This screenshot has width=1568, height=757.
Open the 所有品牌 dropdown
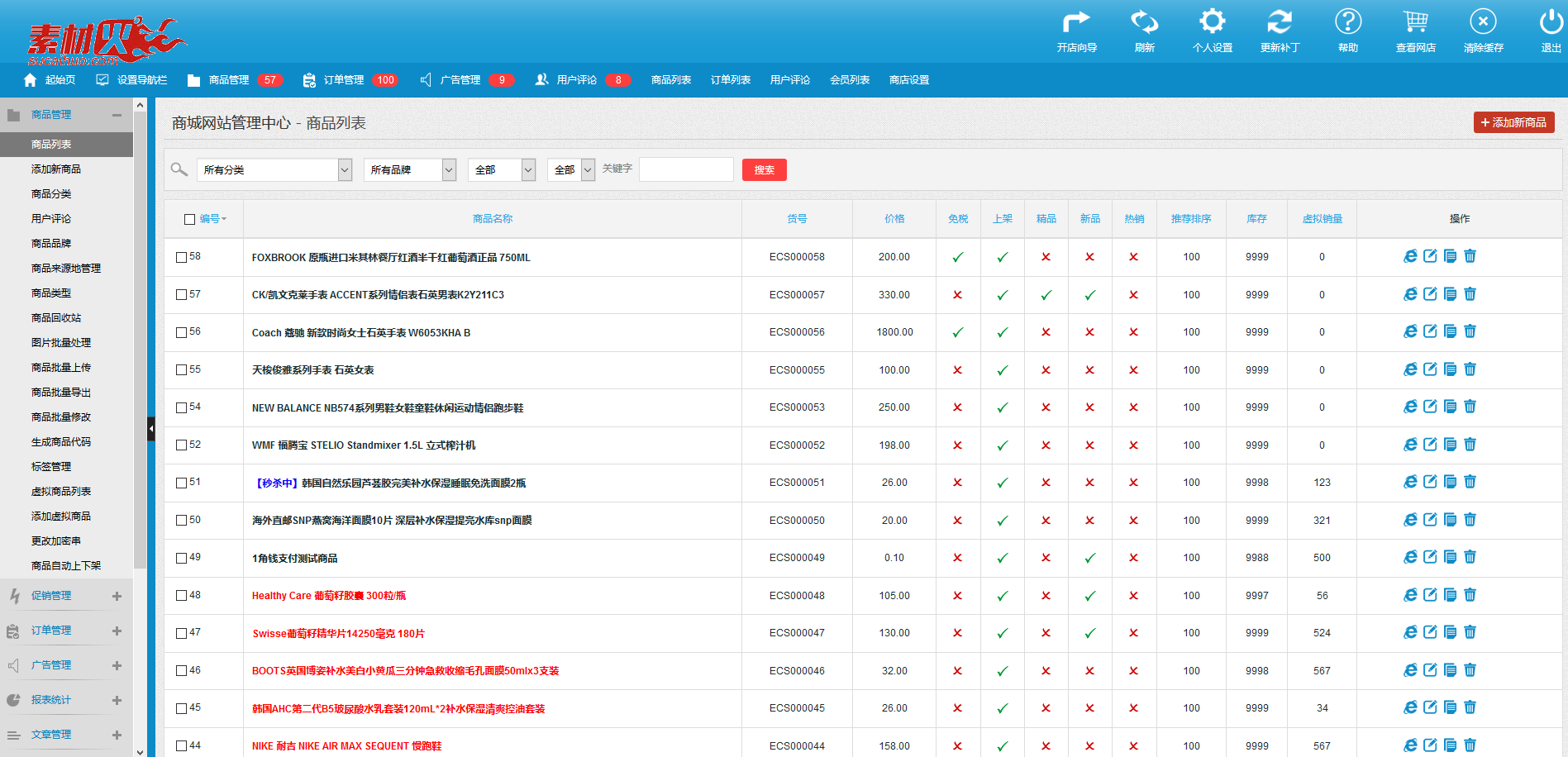click(x=410, y=169)
